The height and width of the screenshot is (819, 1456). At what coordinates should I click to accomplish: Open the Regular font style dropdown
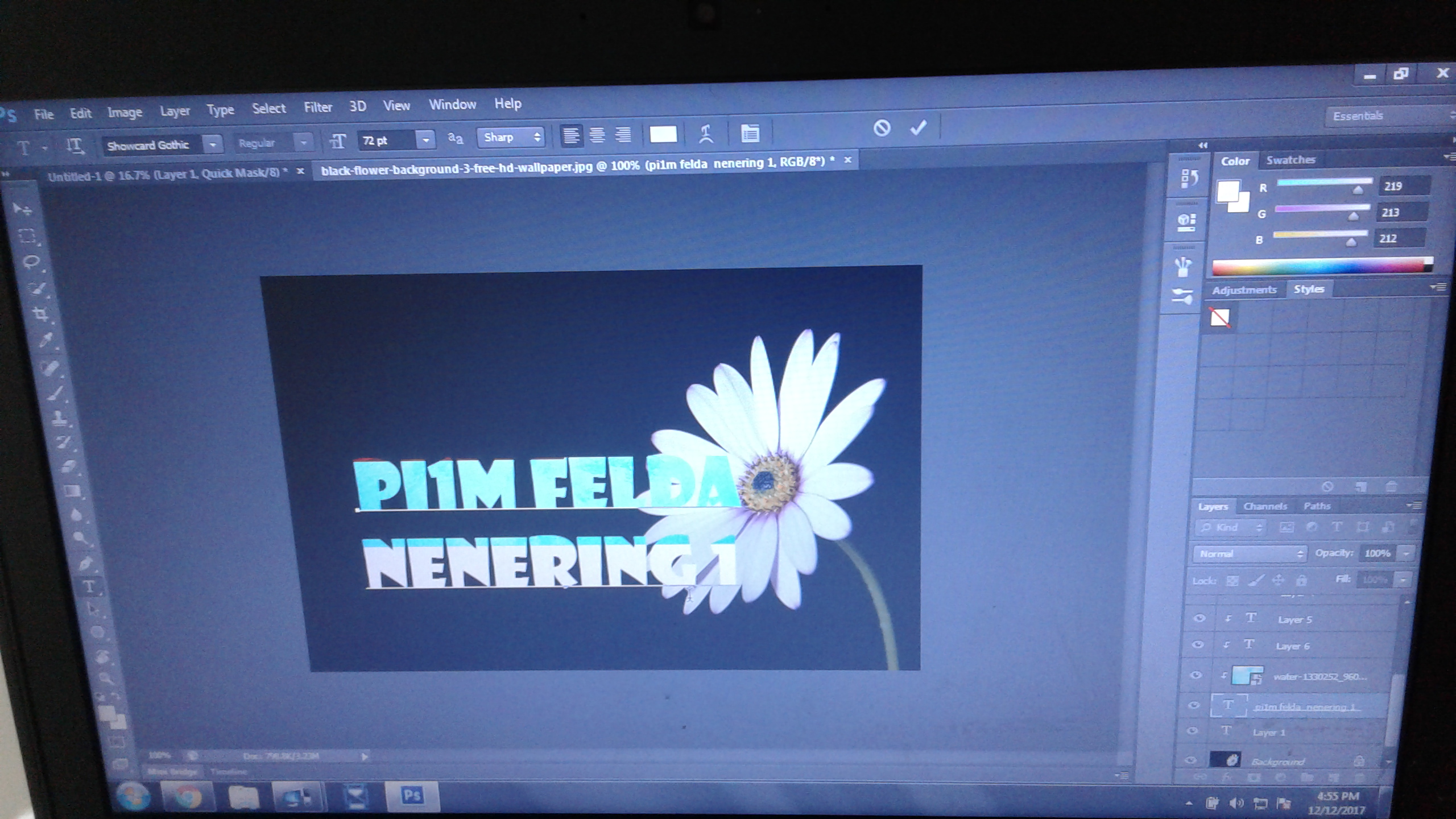click(x=304, y=142)
